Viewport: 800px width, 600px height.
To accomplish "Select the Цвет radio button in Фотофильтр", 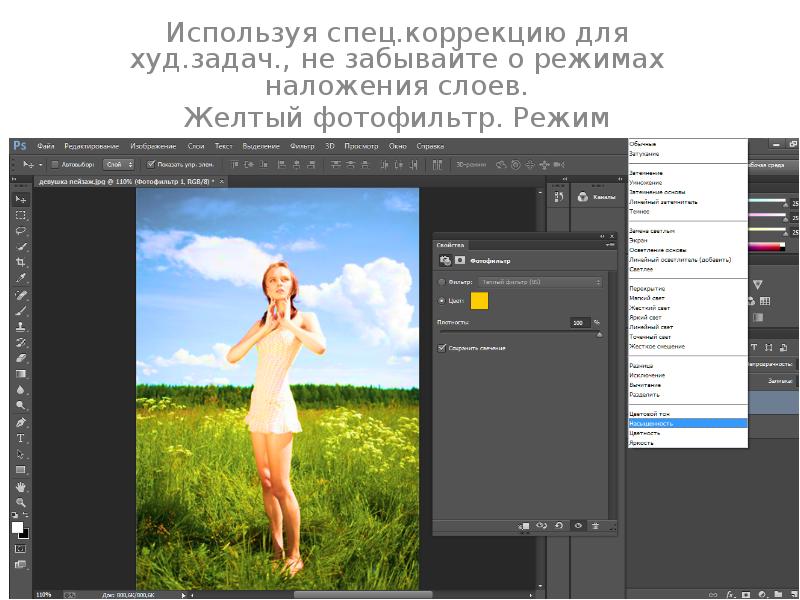I will click(x=441, y=300).
